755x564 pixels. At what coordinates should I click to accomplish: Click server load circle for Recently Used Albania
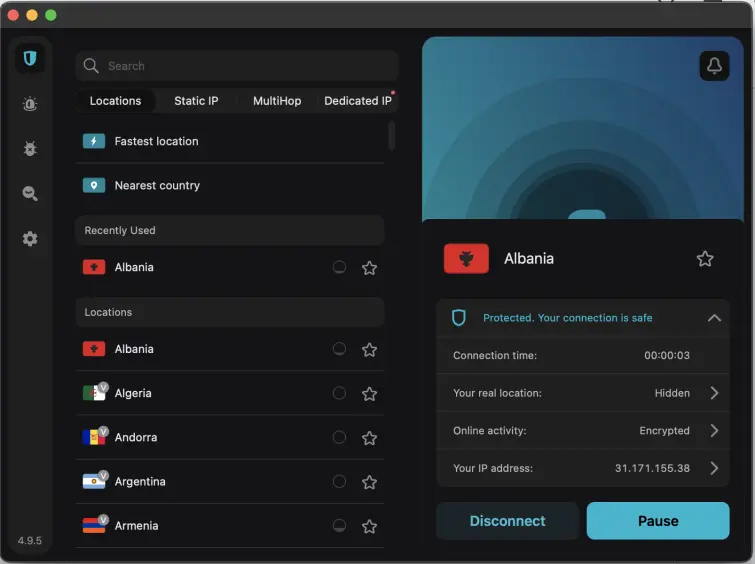[339, 267]
